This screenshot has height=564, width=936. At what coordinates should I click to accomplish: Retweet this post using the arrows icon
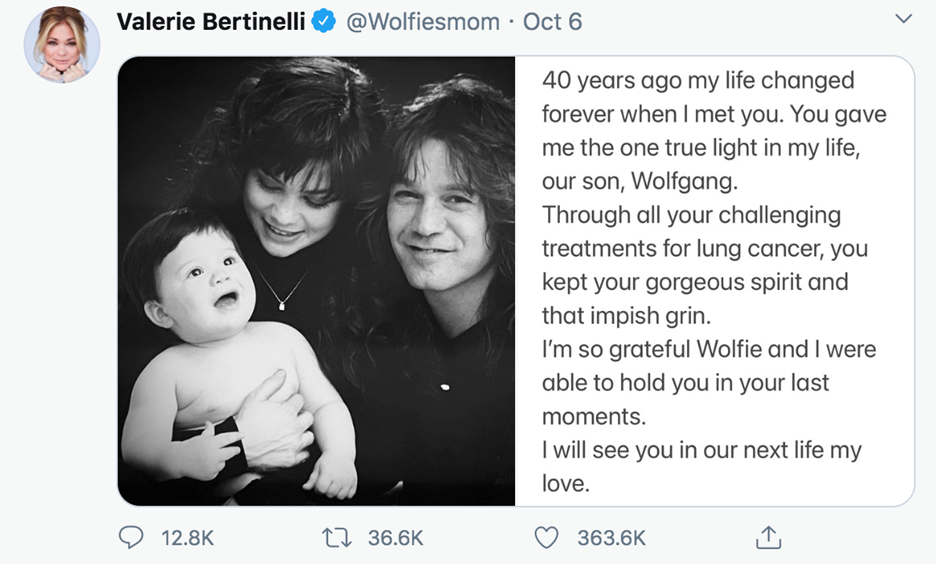coord(335,538)
